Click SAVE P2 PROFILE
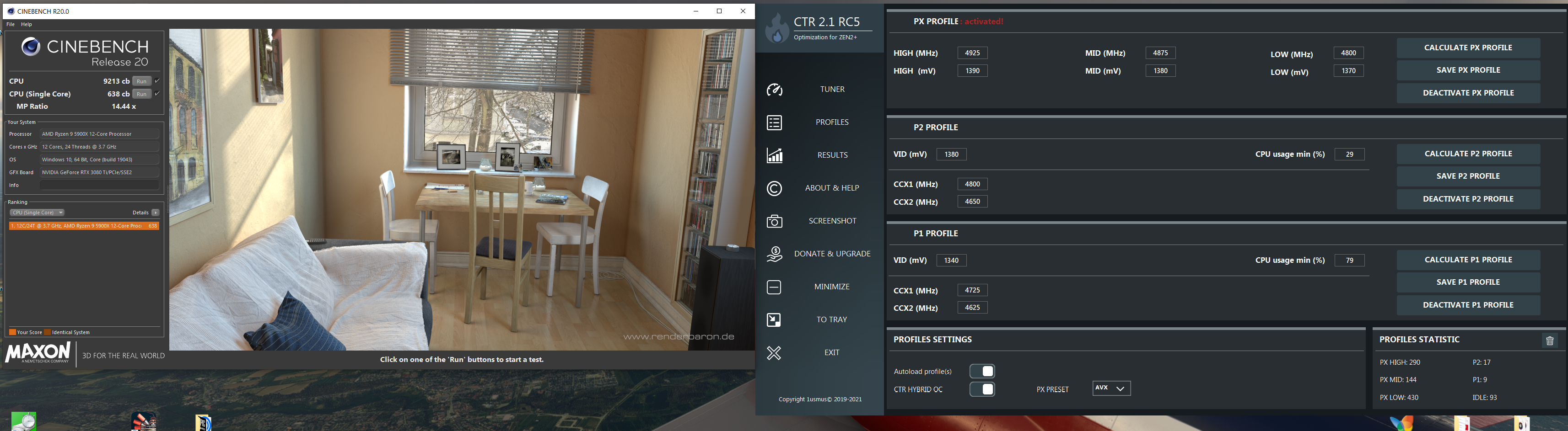Viewport: 1568px width, 431px height. tap(1468, 176)
